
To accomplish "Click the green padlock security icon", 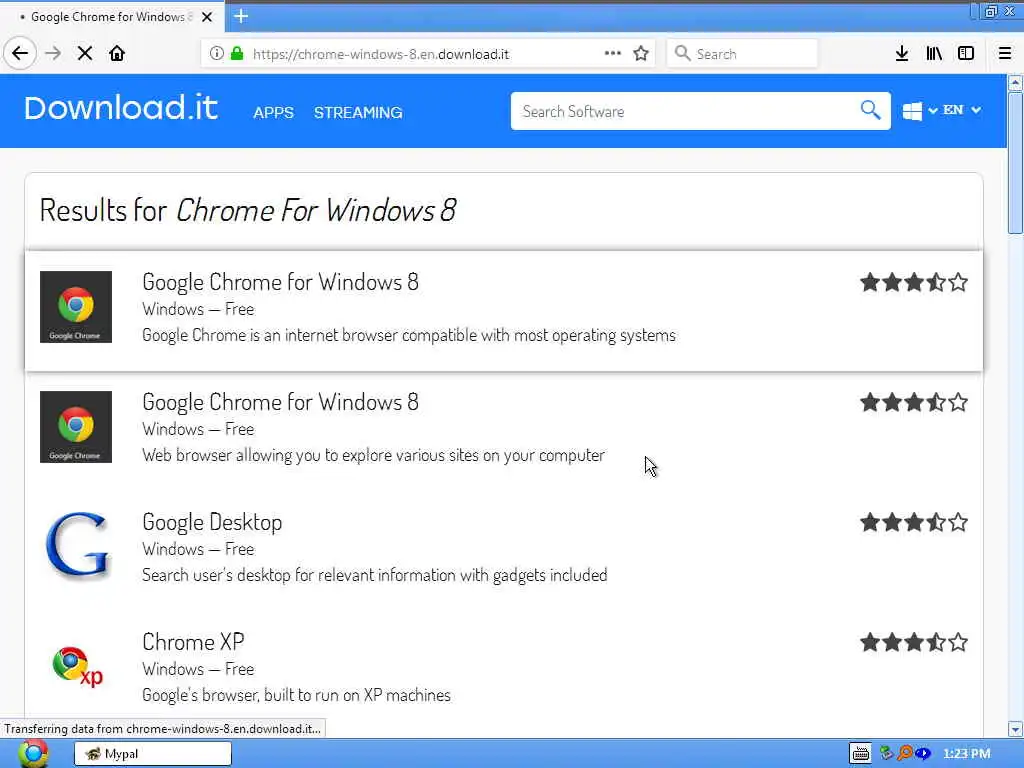I will pyautogui.click(x=237, y=54).
